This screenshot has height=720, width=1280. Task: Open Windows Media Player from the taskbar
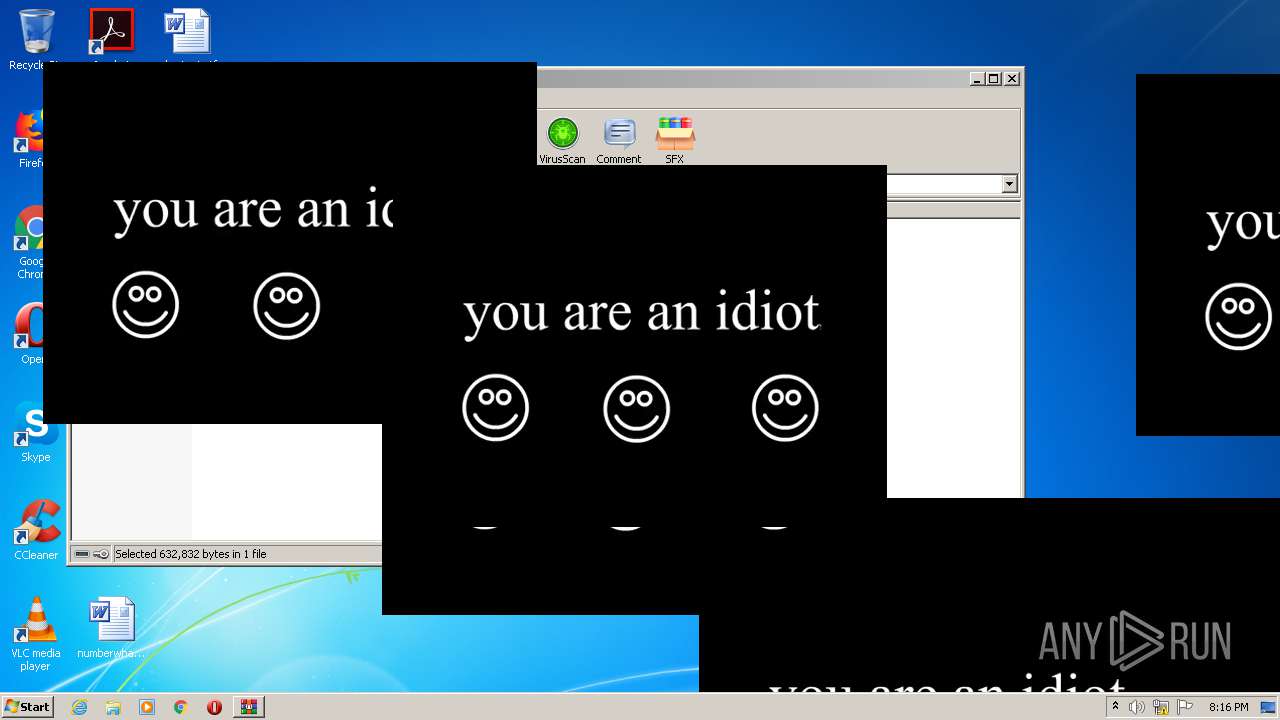[147, 707]
